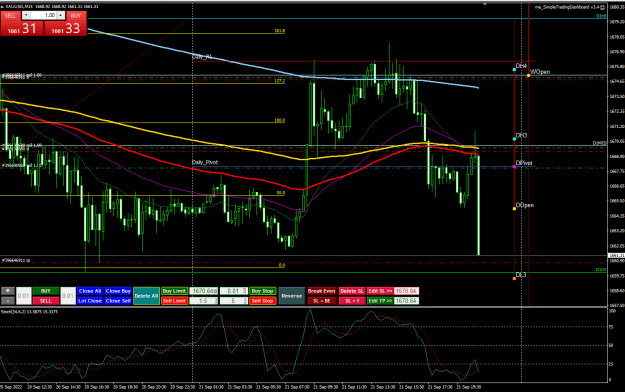
Task: Click the Sell Limit button
Action: click(x=174, y=301)
